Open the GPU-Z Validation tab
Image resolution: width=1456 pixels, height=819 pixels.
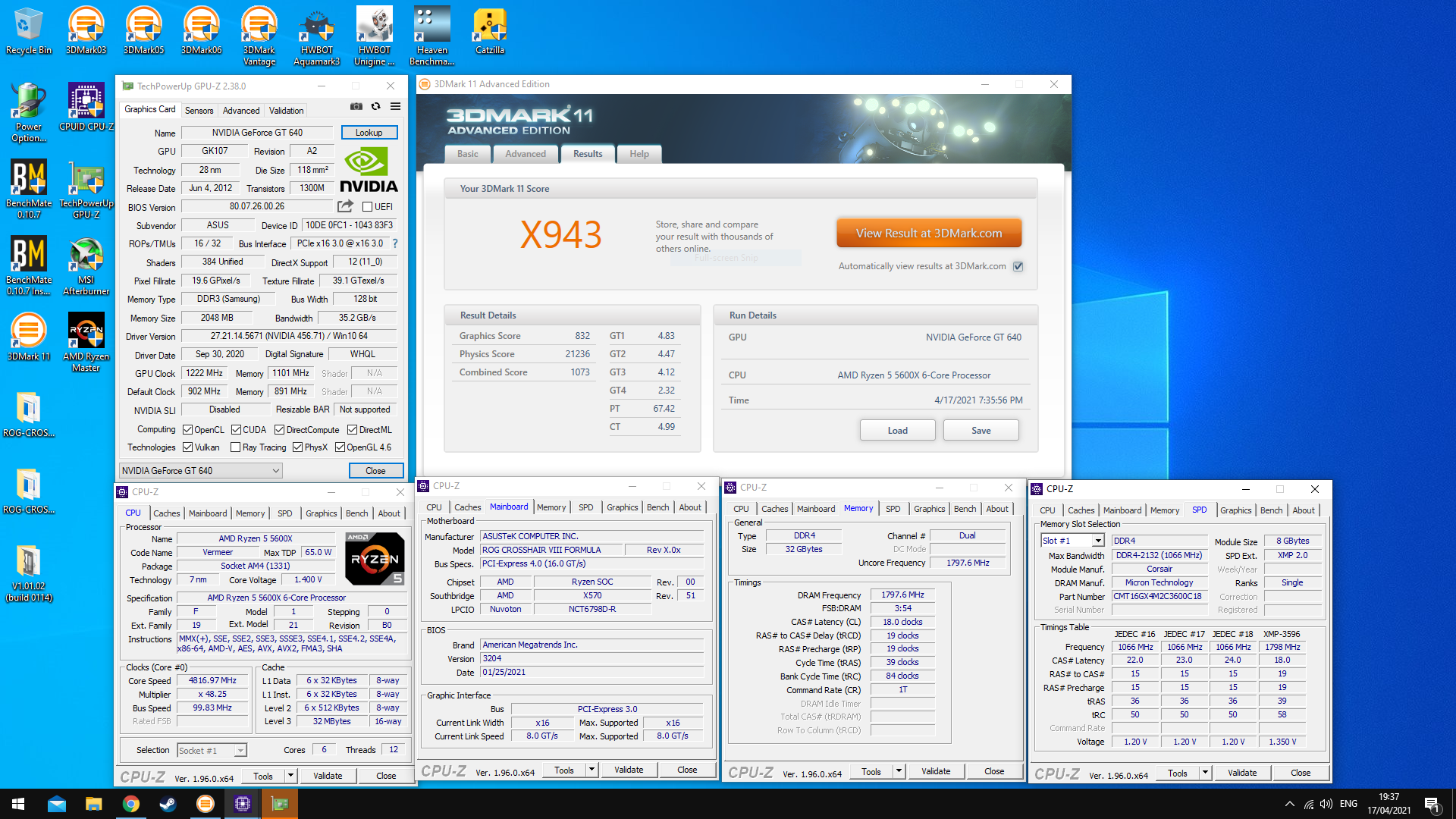[286, 111]
